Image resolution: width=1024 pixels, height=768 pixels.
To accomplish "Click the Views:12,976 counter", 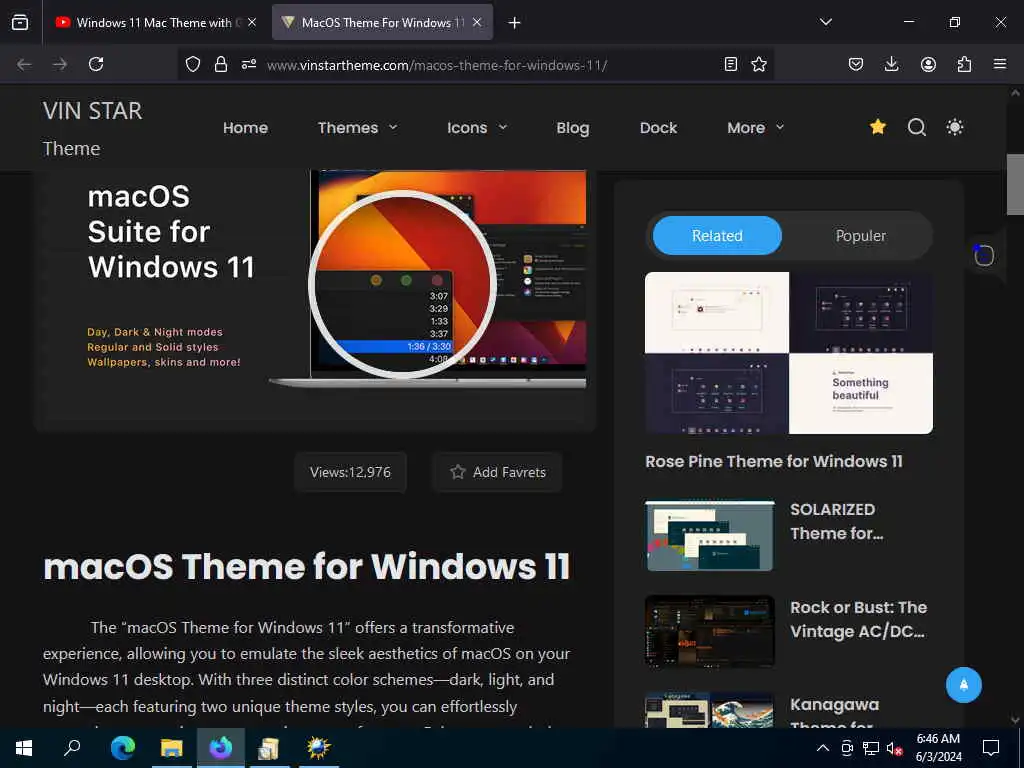I will click(350, 472).
